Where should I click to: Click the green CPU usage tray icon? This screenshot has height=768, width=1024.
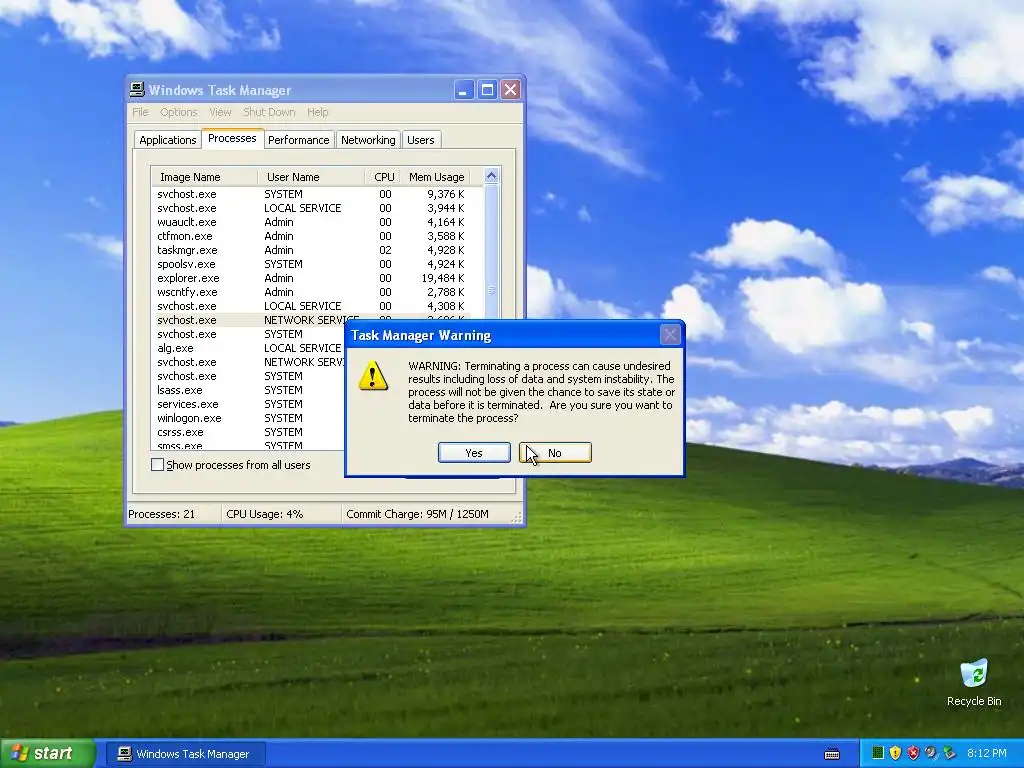coord(878,753)
